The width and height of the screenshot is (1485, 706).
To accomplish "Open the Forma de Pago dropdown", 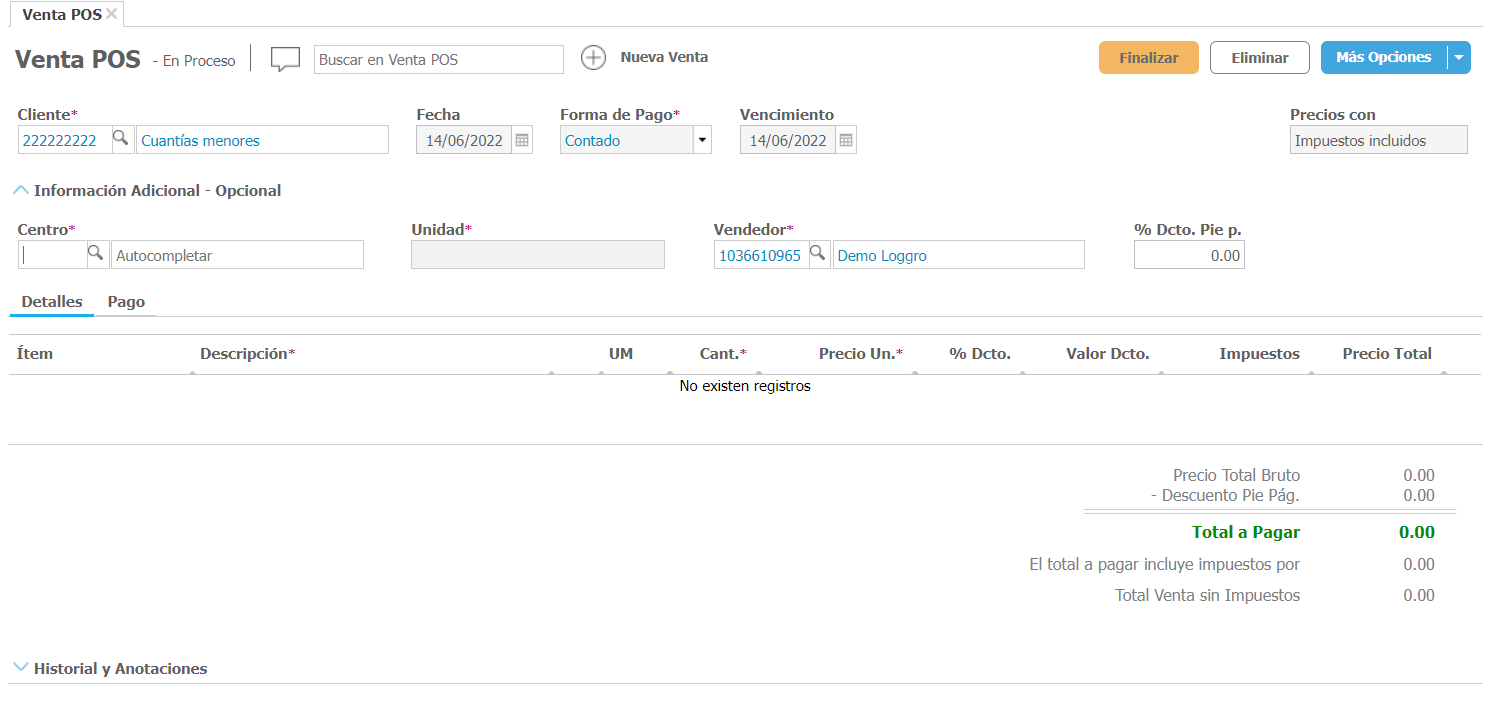I will tap(702, 140).
